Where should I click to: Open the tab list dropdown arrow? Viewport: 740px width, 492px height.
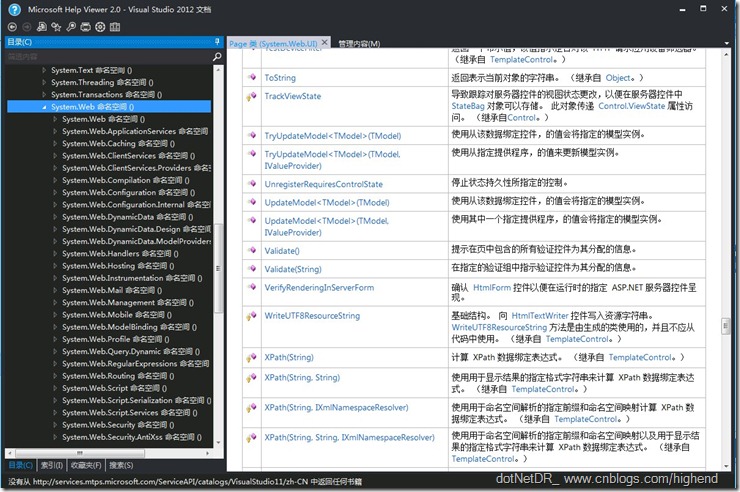[726, 43]
